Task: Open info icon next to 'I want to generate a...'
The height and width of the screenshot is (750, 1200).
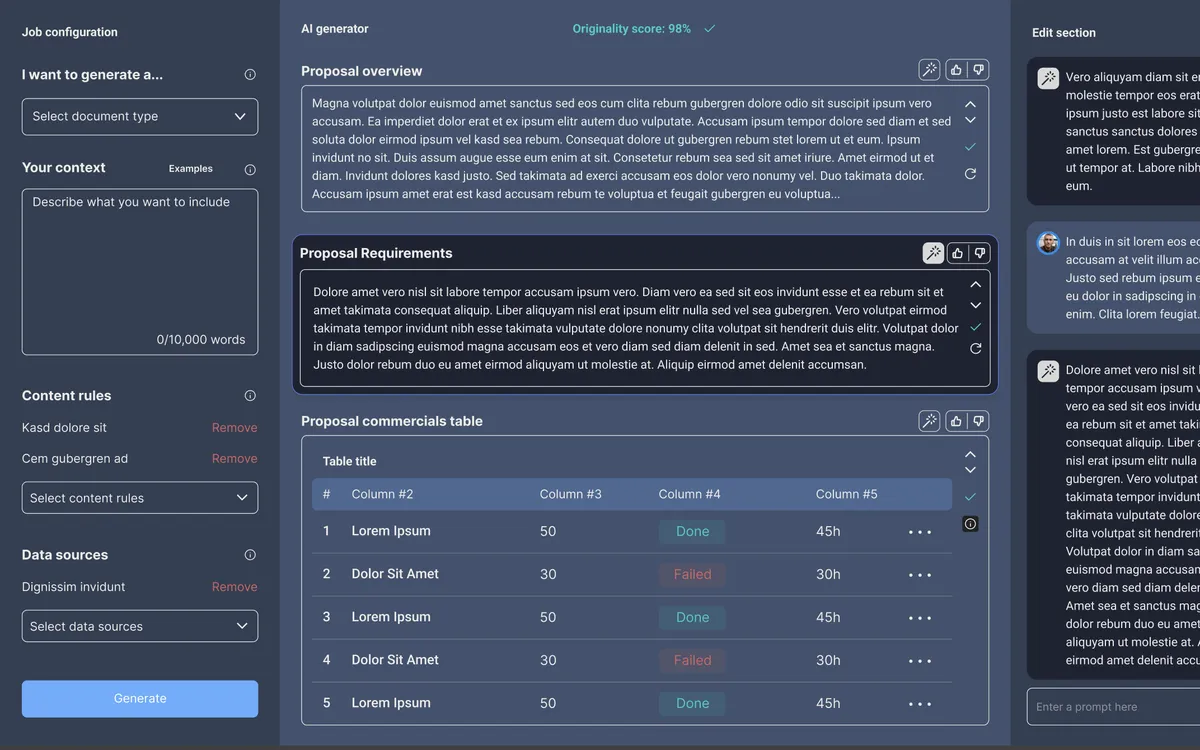Action: pyautogui.click(x=250, y=75)
